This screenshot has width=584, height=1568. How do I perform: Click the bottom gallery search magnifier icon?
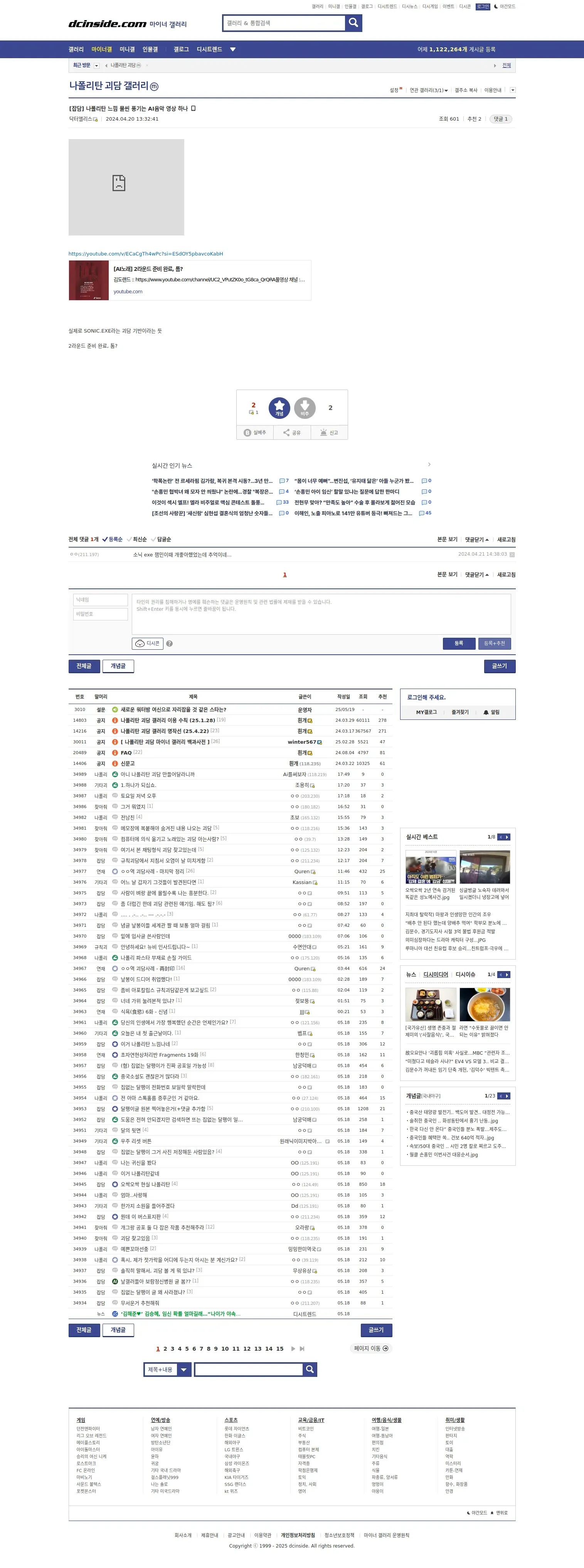[x=310, y=1369]
